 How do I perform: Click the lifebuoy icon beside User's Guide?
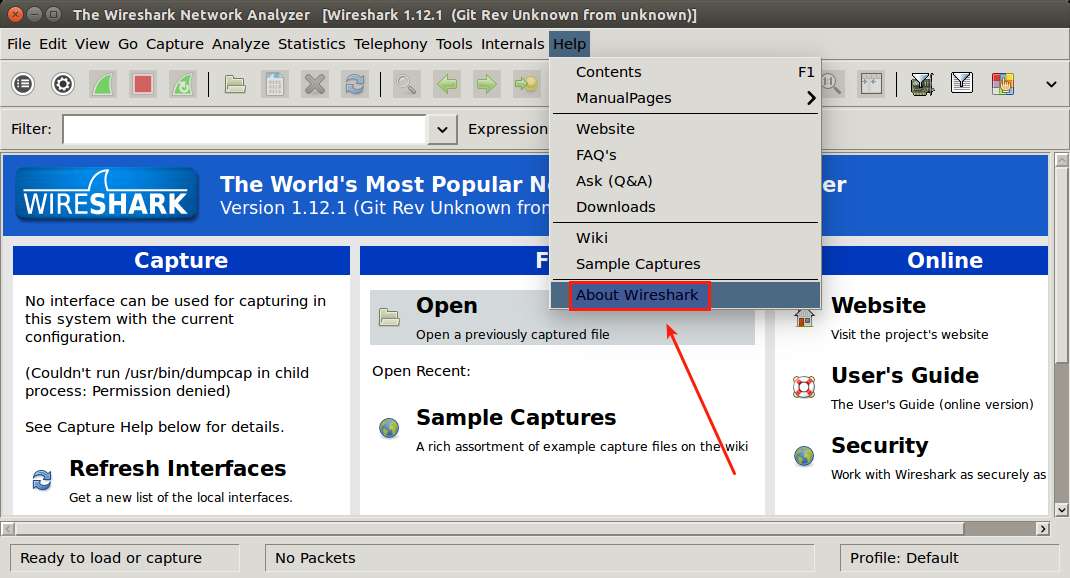[x=804, y=387]
